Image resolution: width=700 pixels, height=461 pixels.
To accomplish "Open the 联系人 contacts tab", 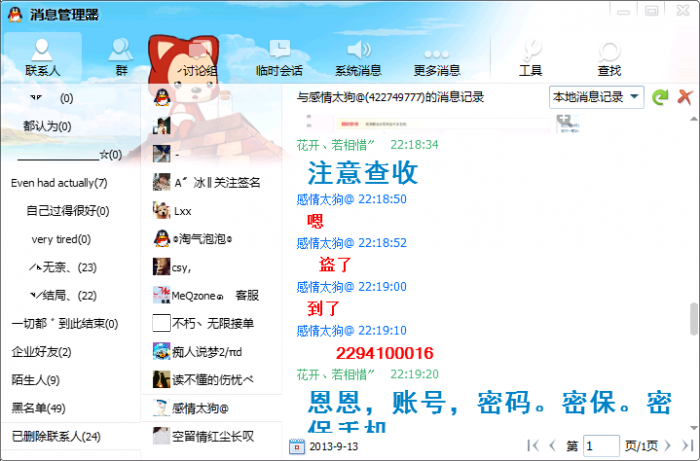I will pos(42,57).
